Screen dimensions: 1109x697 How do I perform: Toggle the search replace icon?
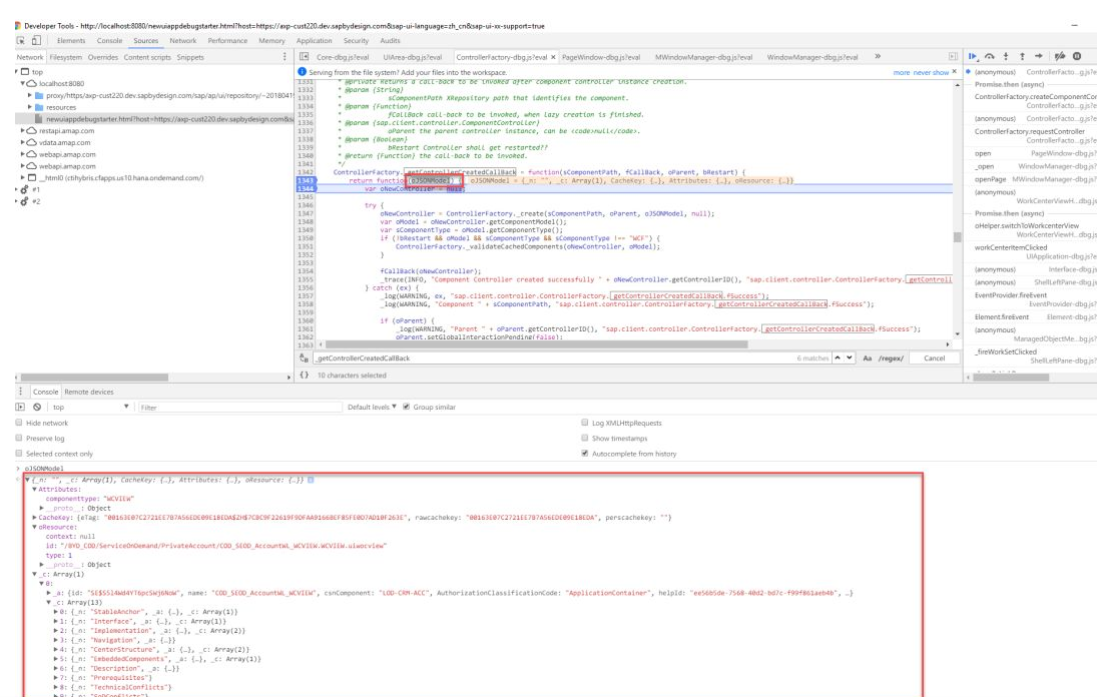click(304, 358)
